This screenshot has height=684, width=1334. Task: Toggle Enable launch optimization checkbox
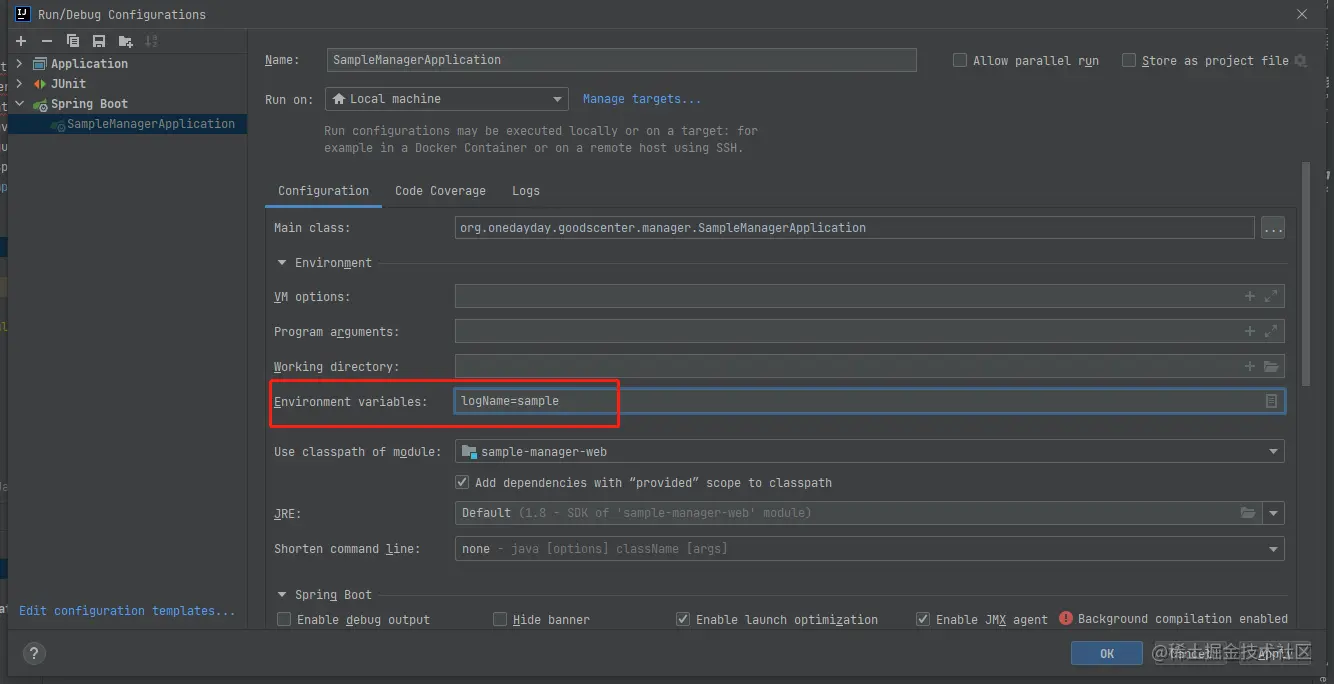click(683, 619)
